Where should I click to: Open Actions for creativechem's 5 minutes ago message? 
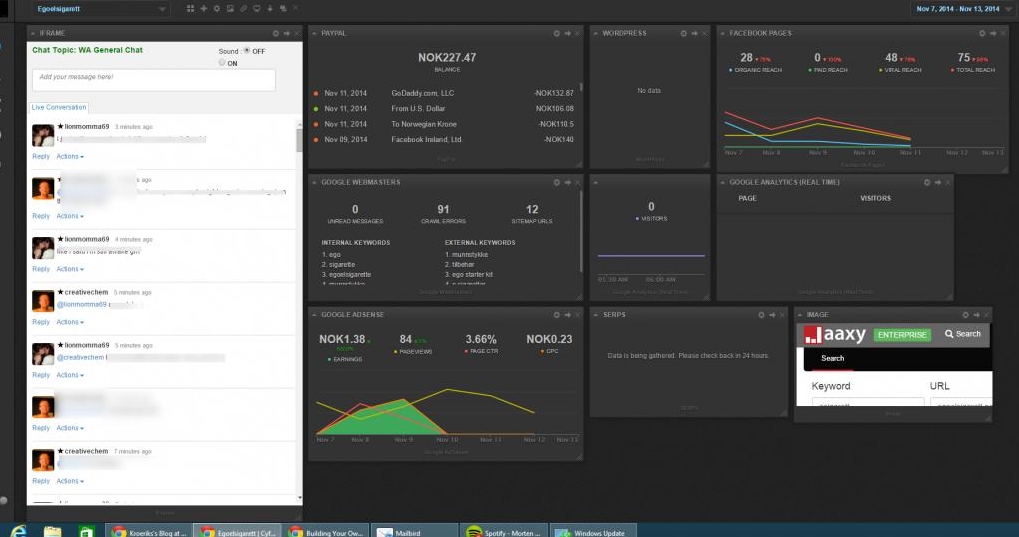coord(70,322)
